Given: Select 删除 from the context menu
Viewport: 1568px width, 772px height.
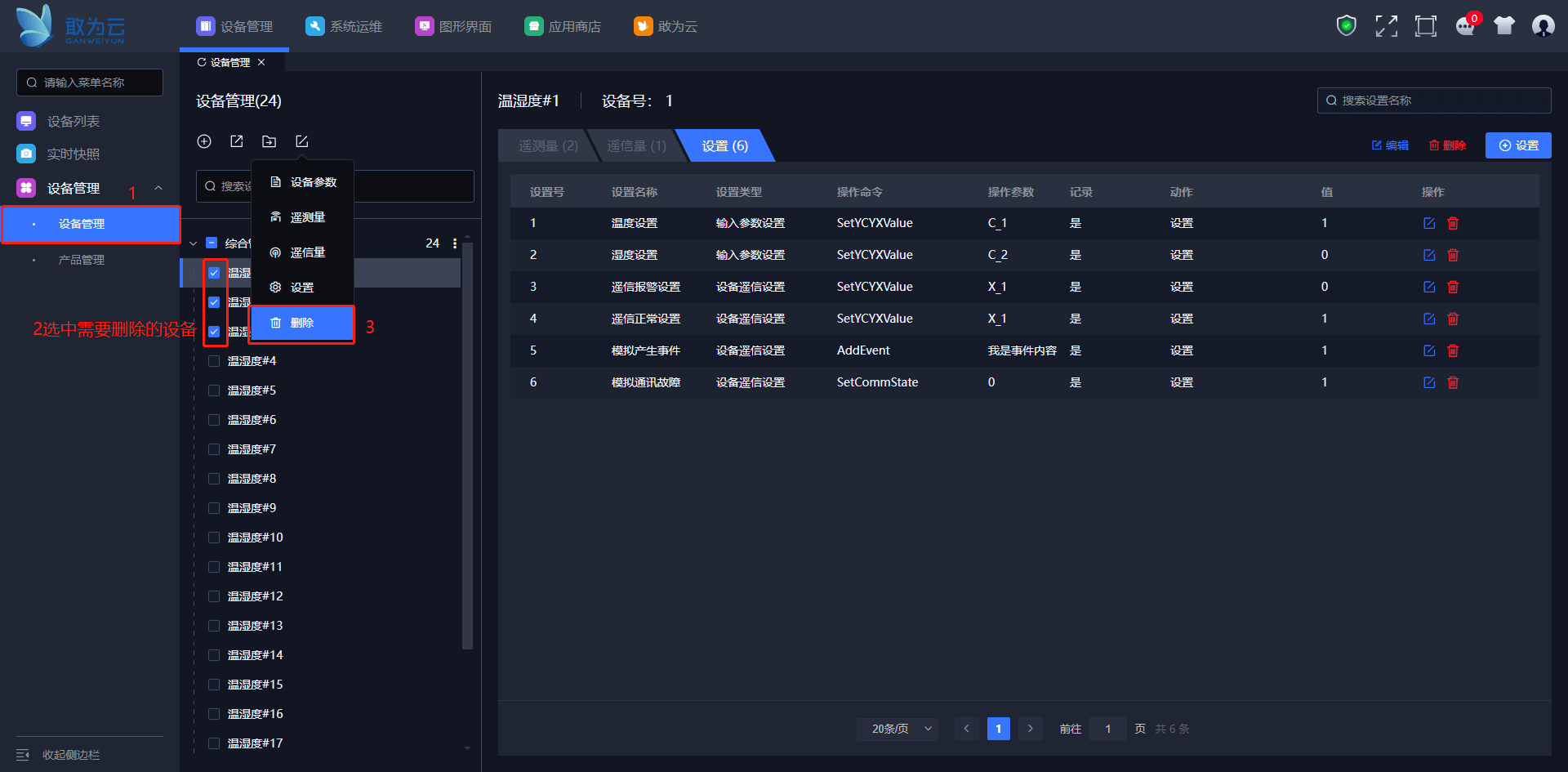Looking at the screenshot, I should [301, 323].
